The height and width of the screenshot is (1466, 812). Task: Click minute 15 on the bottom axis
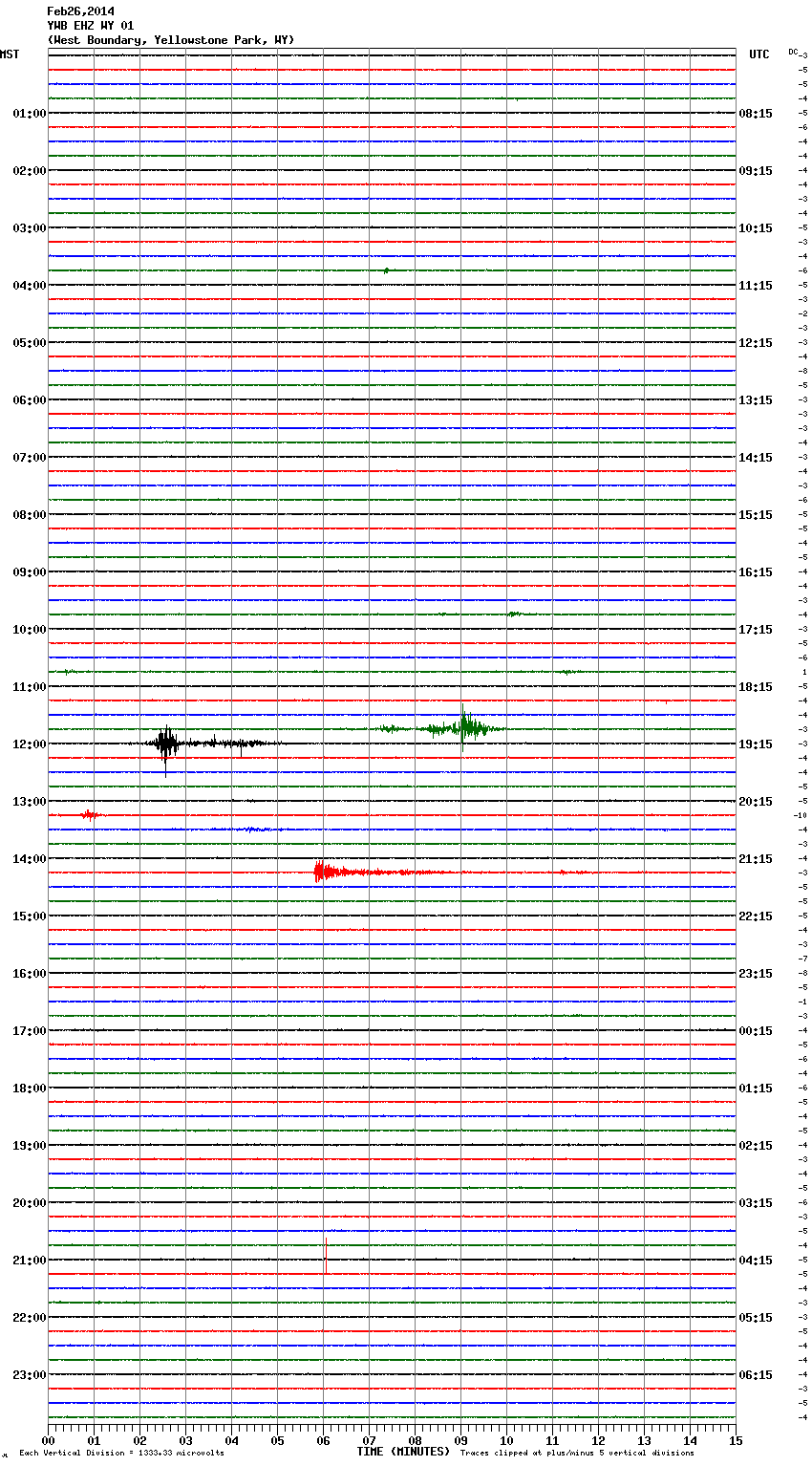[736, 1440]
